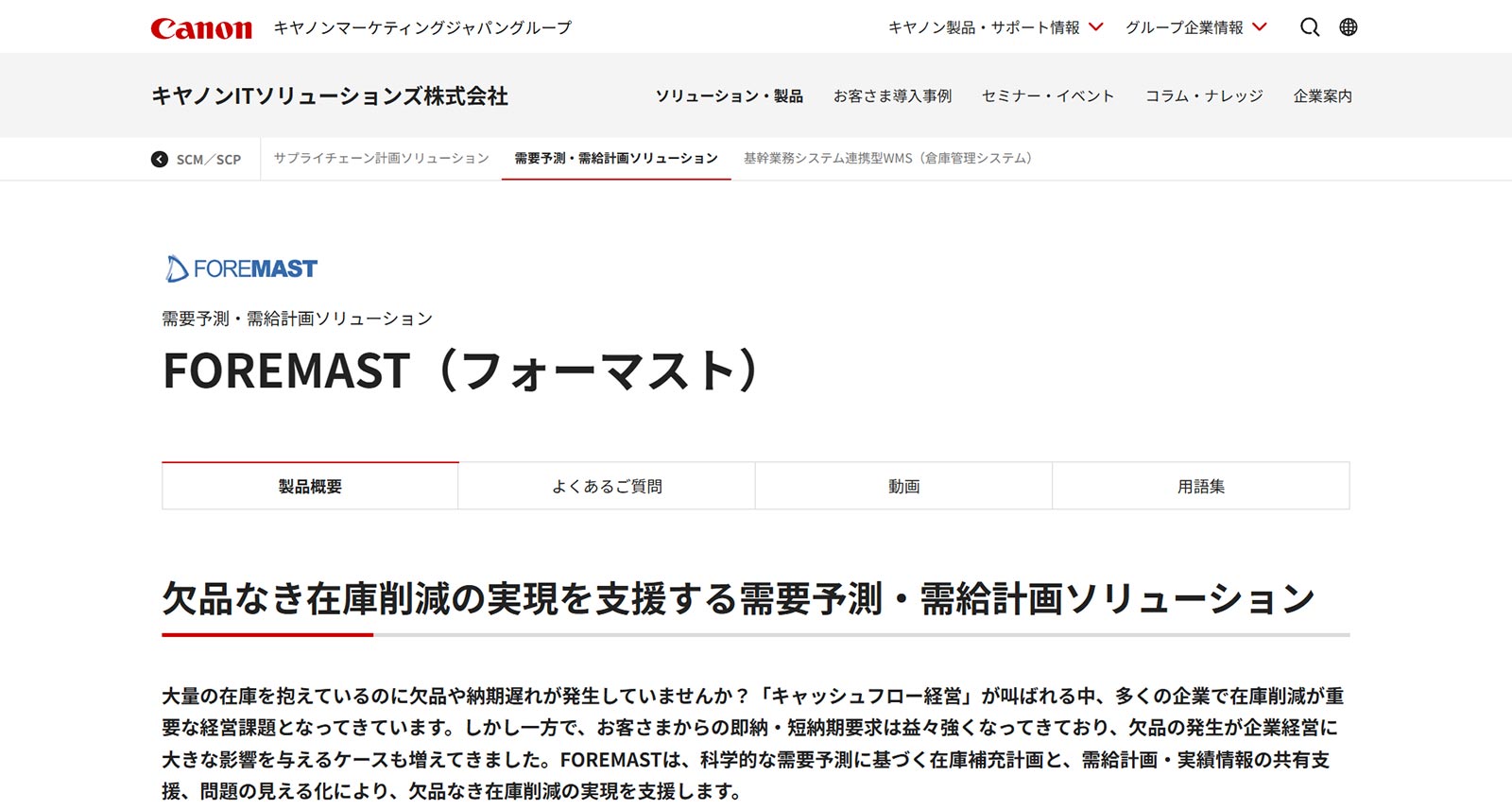Click the FOREMAST(フォーマスト) page title
1512x810 pixels.
point(463,371)
